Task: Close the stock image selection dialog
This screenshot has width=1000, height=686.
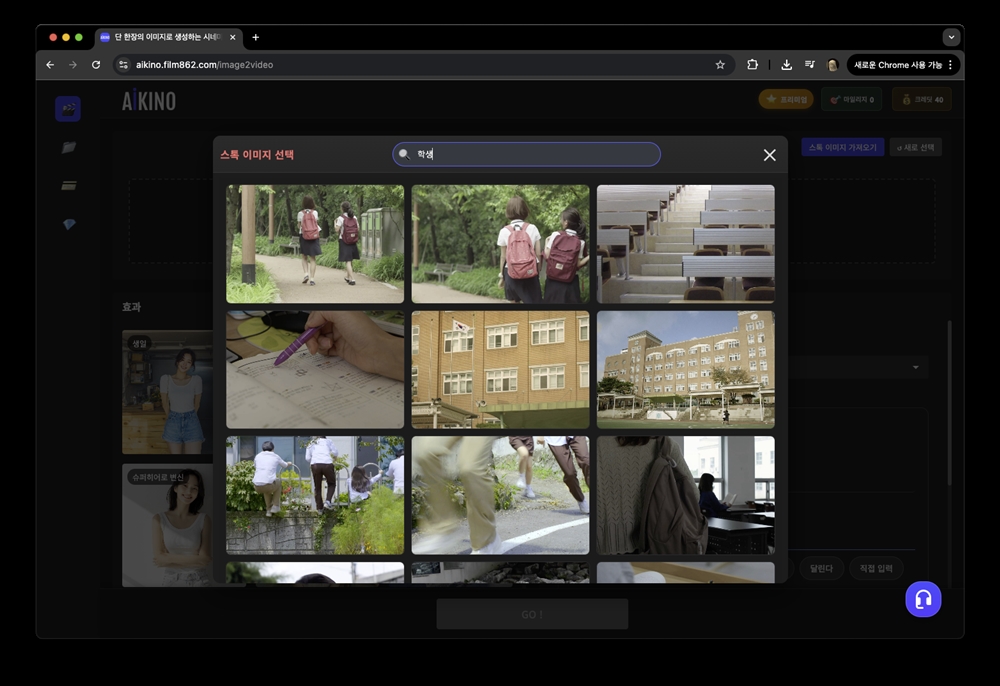Action: point(769,155)
